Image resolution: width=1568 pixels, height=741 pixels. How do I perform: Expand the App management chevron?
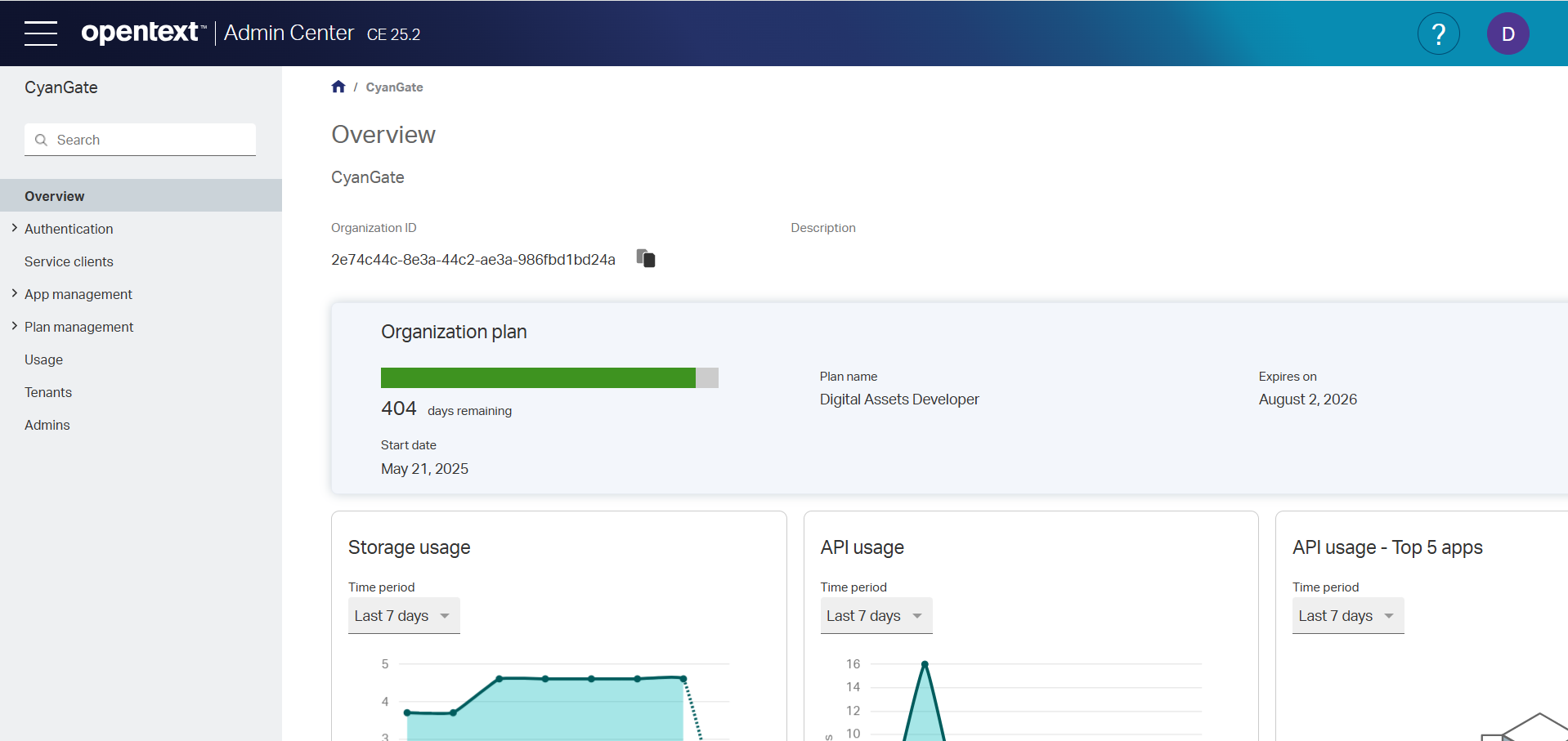point(15,293)
